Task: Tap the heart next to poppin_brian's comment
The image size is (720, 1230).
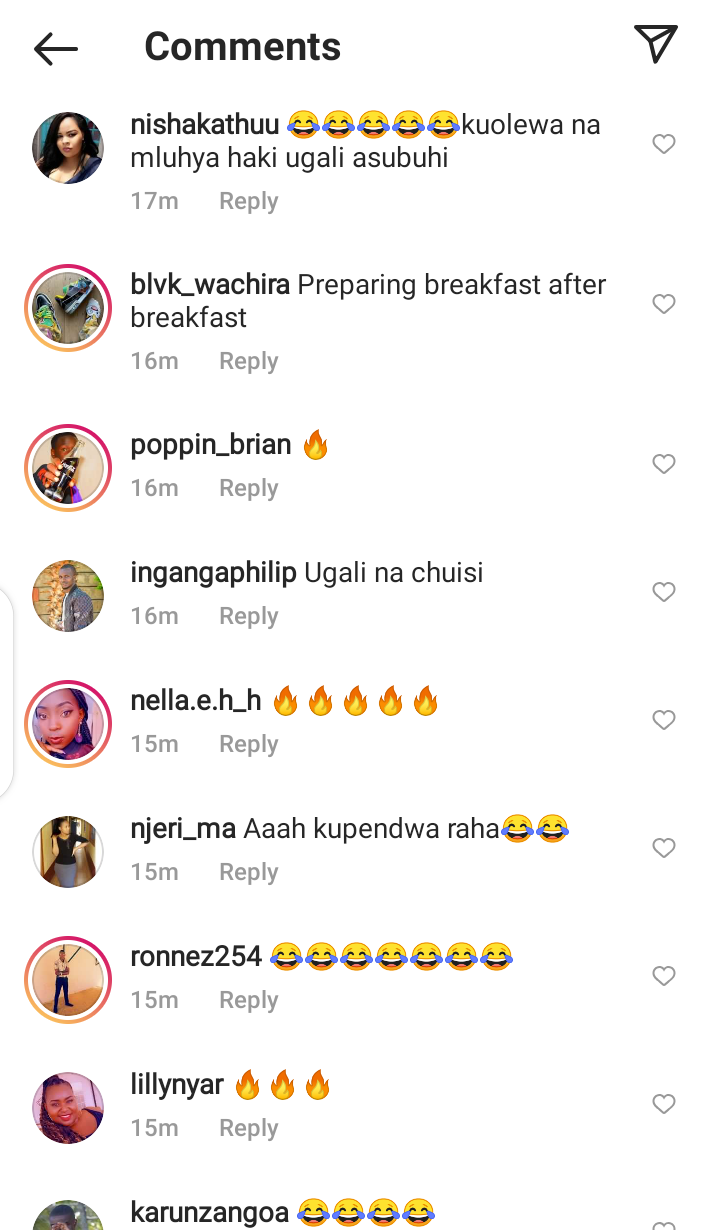Action: [664, 464]
